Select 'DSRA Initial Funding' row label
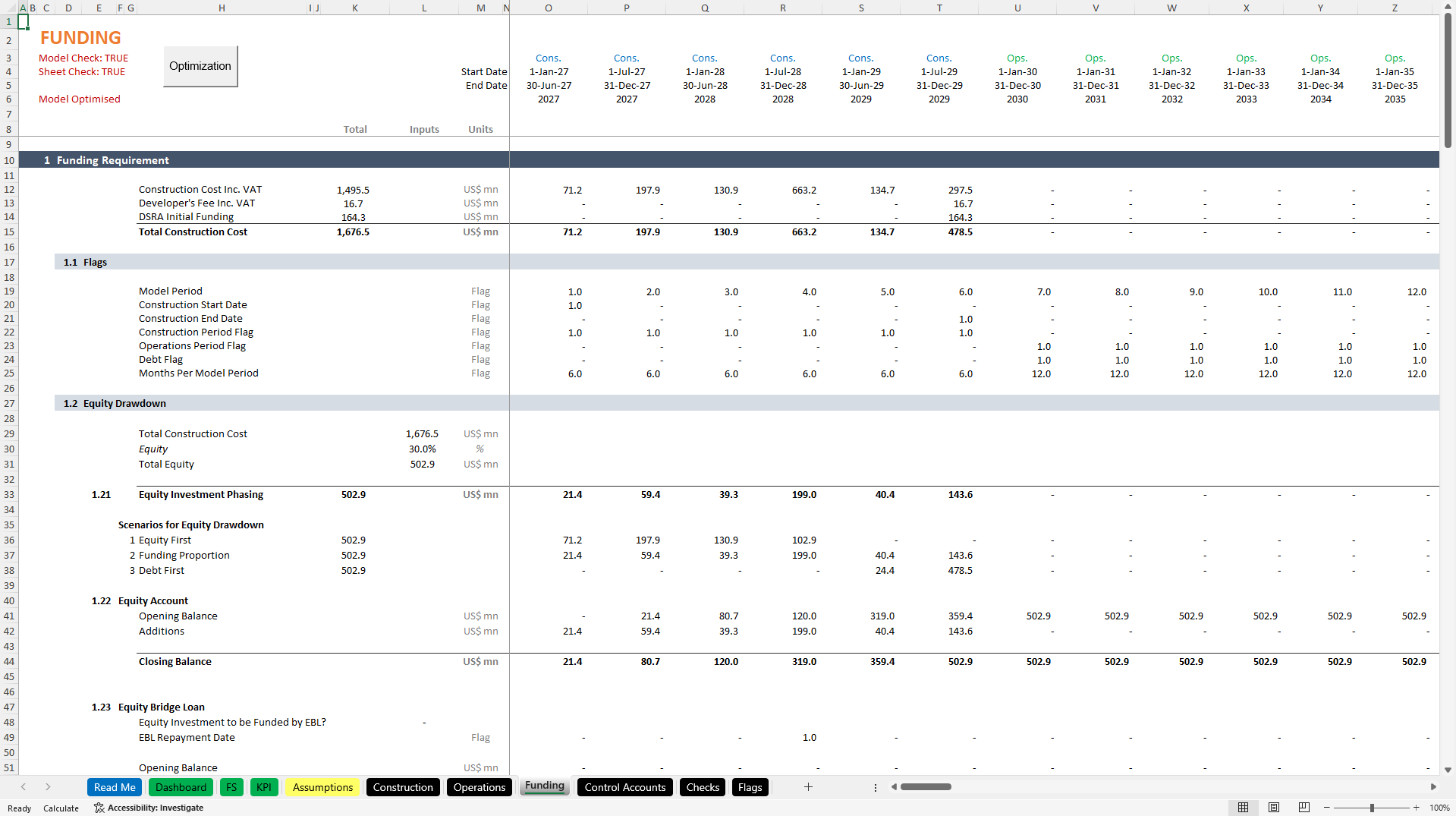 pyautogui.click(x=186, y=217)
